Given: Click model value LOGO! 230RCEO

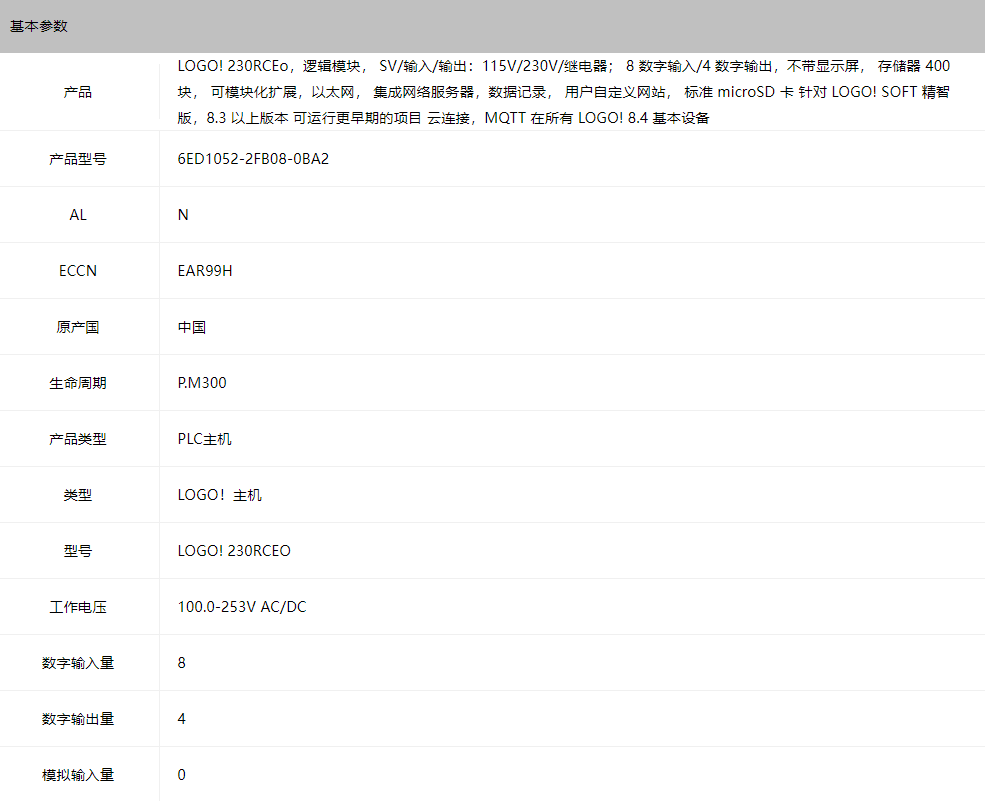Looking at the screenshot, I should pyautogui.click(x=234, y=551).
